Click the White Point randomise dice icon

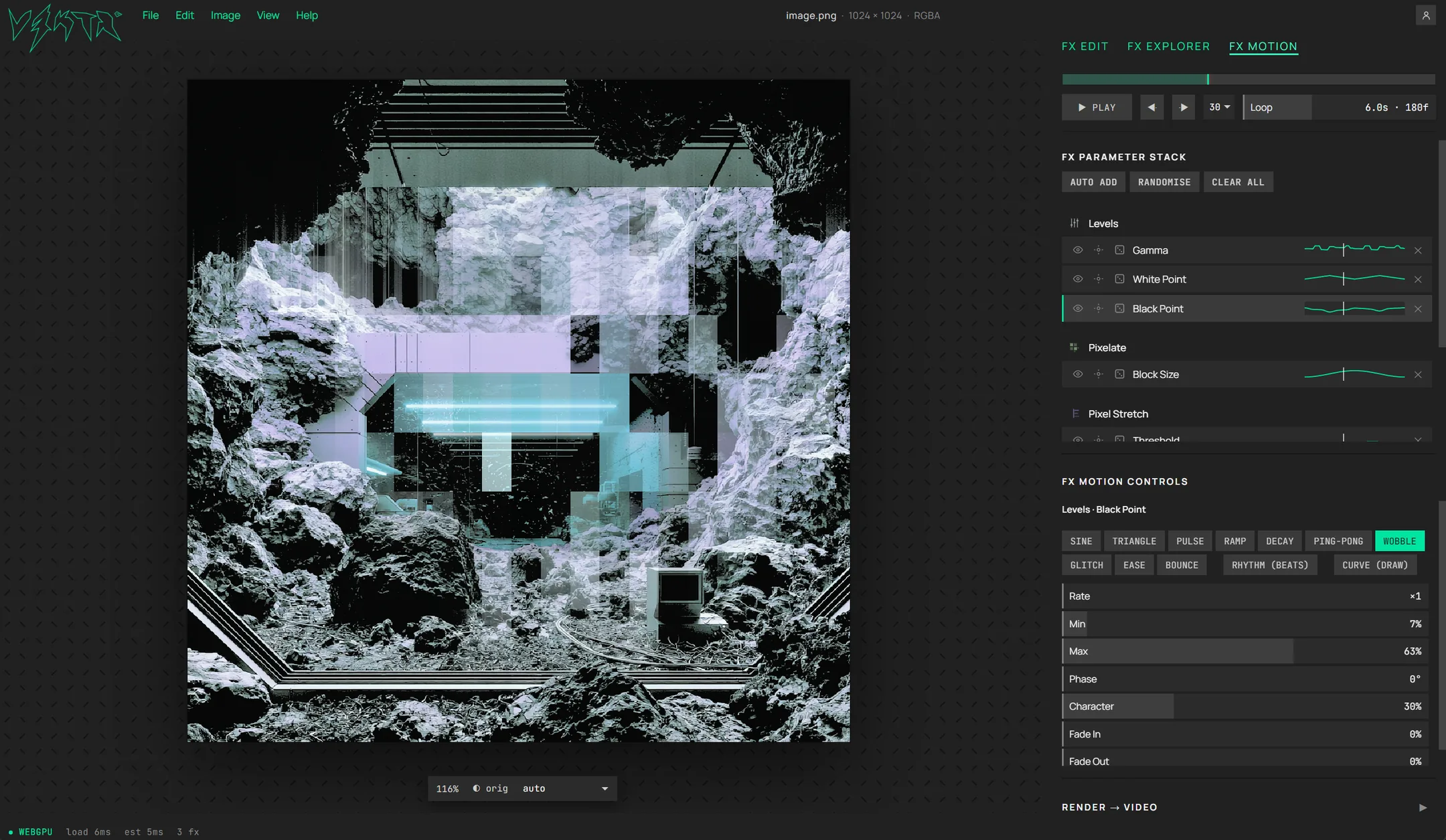[x=1119, y=279]
